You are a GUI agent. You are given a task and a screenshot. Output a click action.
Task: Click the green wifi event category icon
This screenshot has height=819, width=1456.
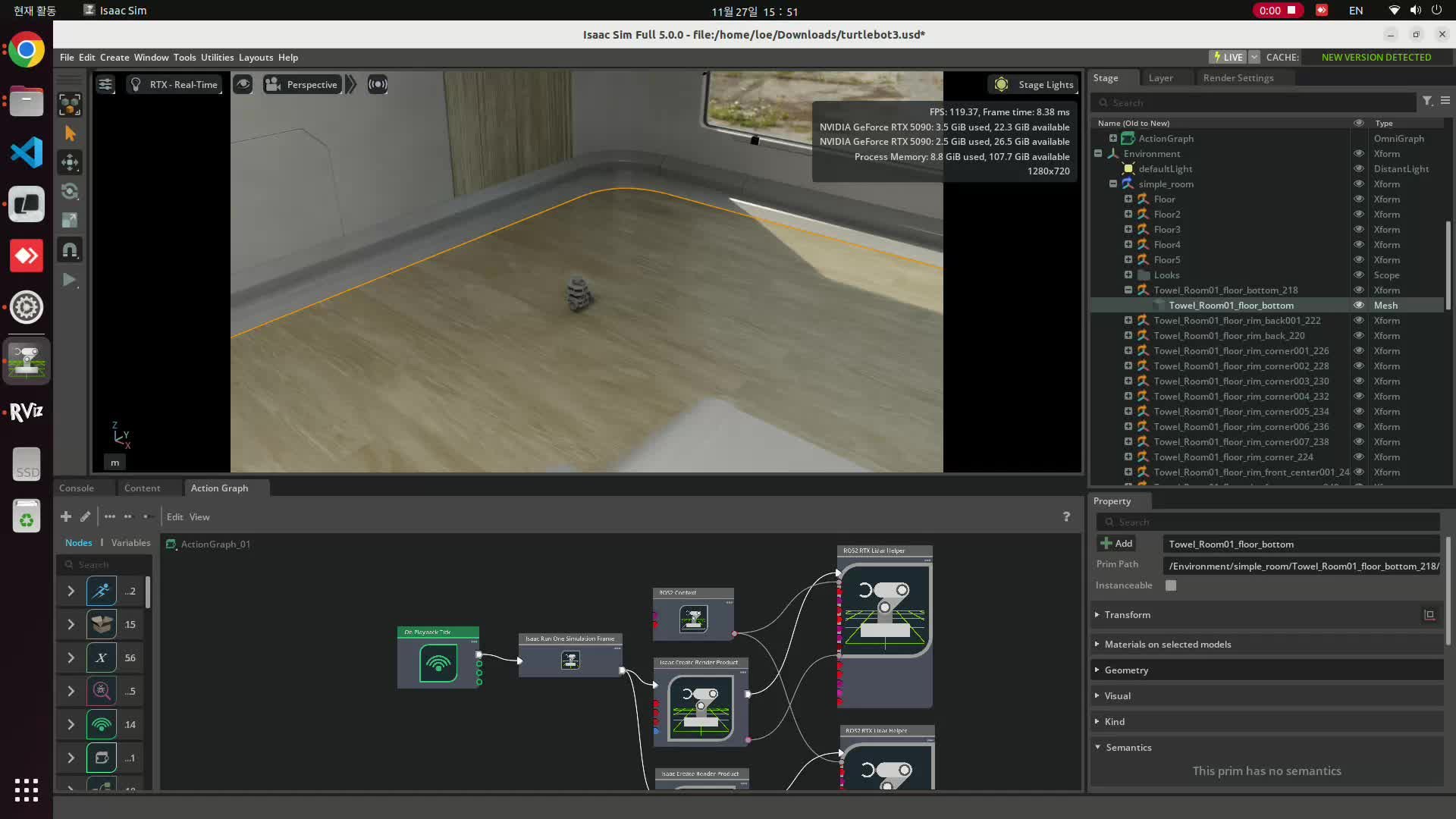tap(102, 724)
